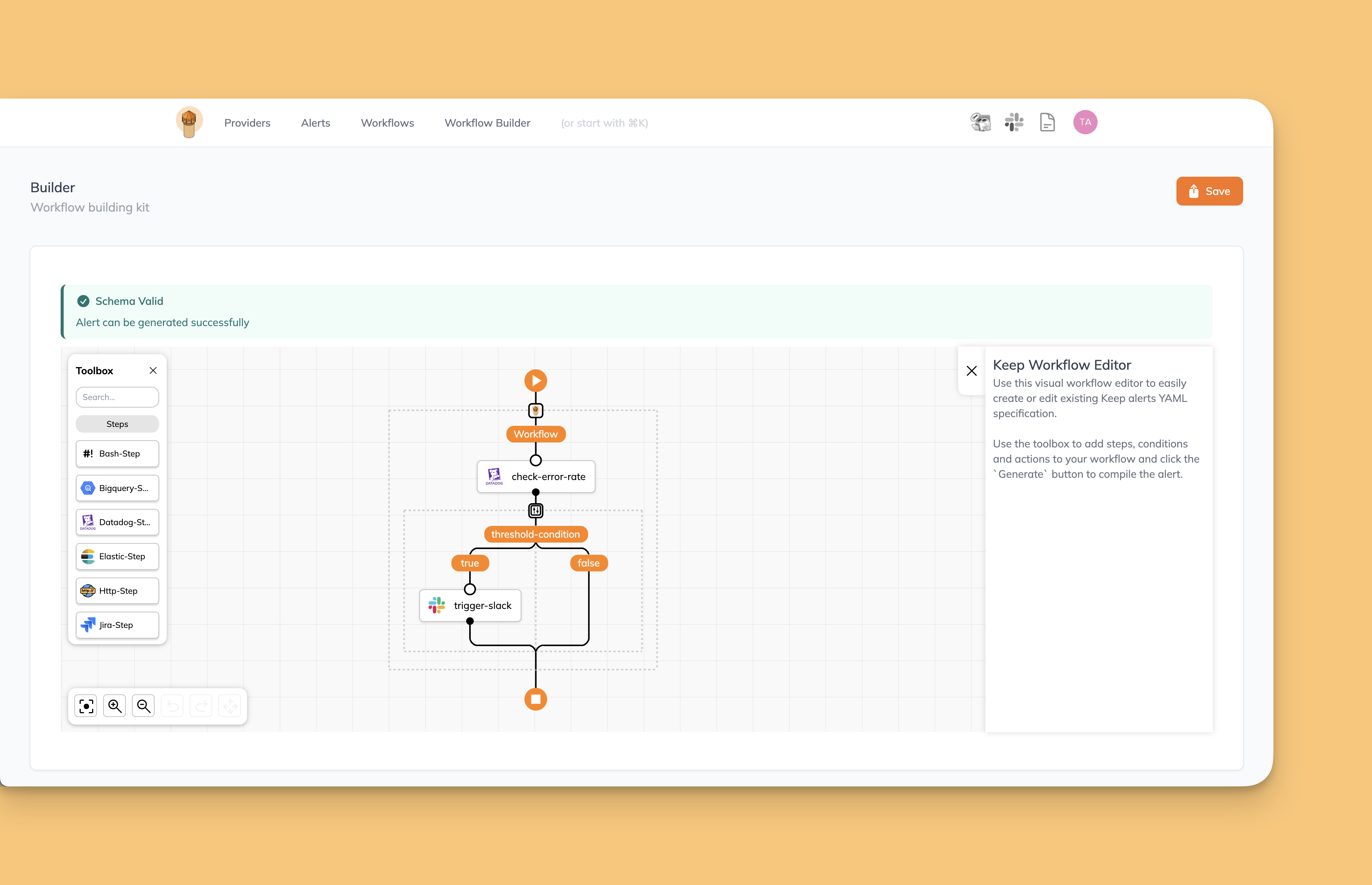Open the TA user avatar menu
The height and width of the screenshot is (885, 1372).
(x=1085, y=122)
